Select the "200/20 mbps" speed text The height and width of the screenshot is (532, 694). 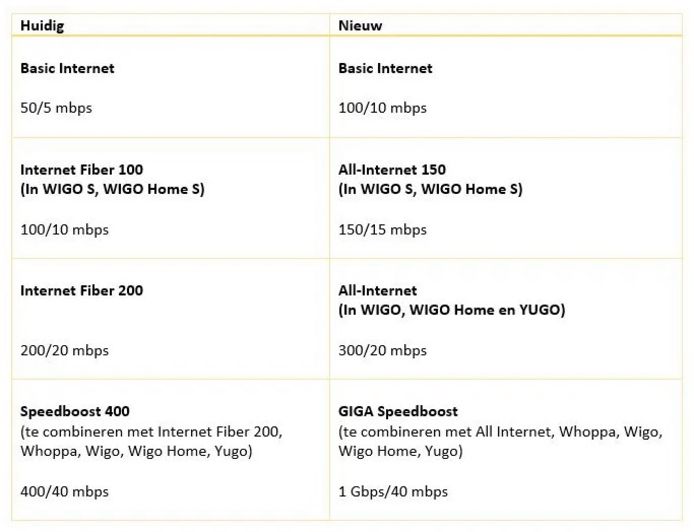coord(64,350)
